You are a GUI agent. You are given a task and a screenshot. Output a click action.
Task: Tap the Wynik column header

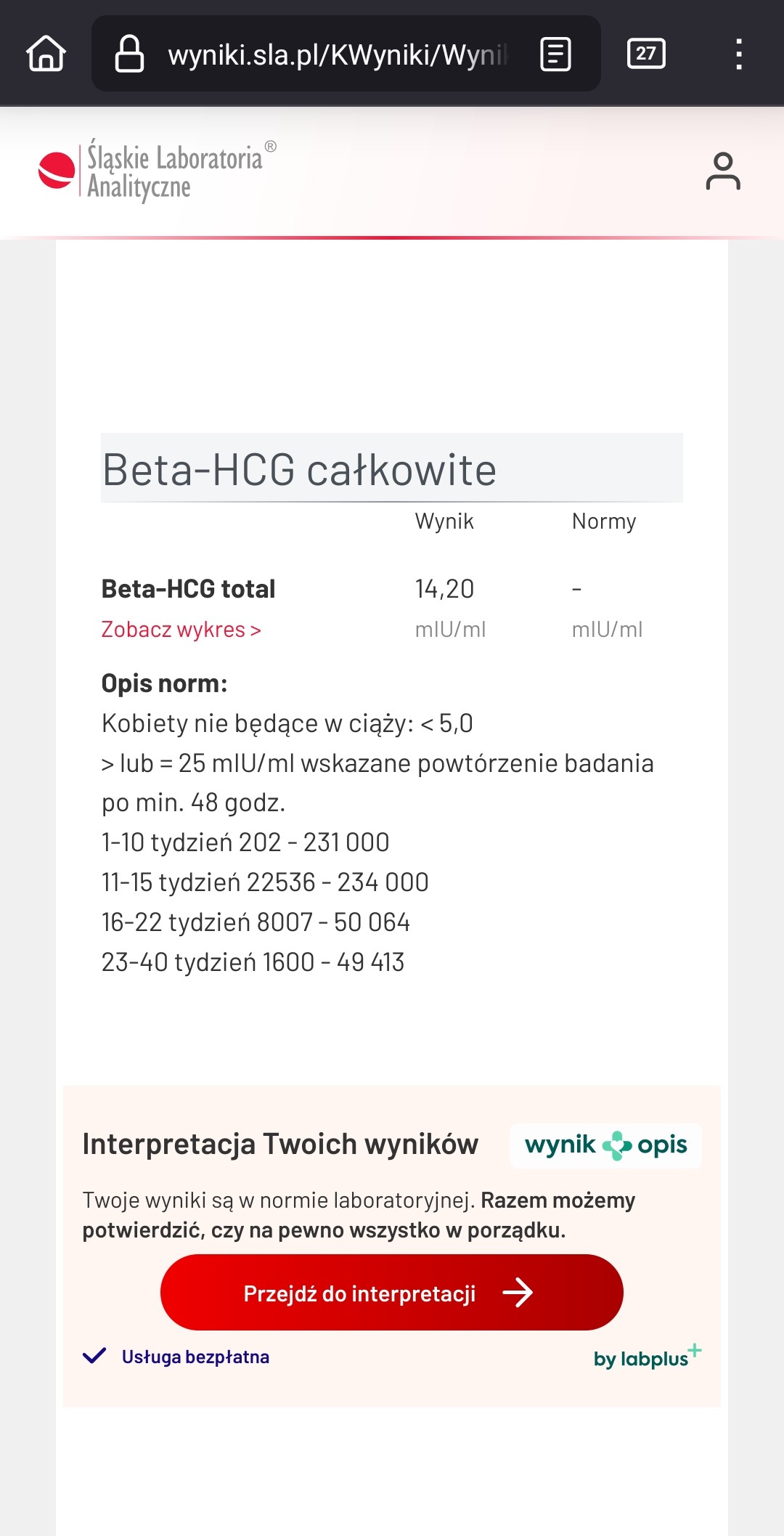pos(444,521)
